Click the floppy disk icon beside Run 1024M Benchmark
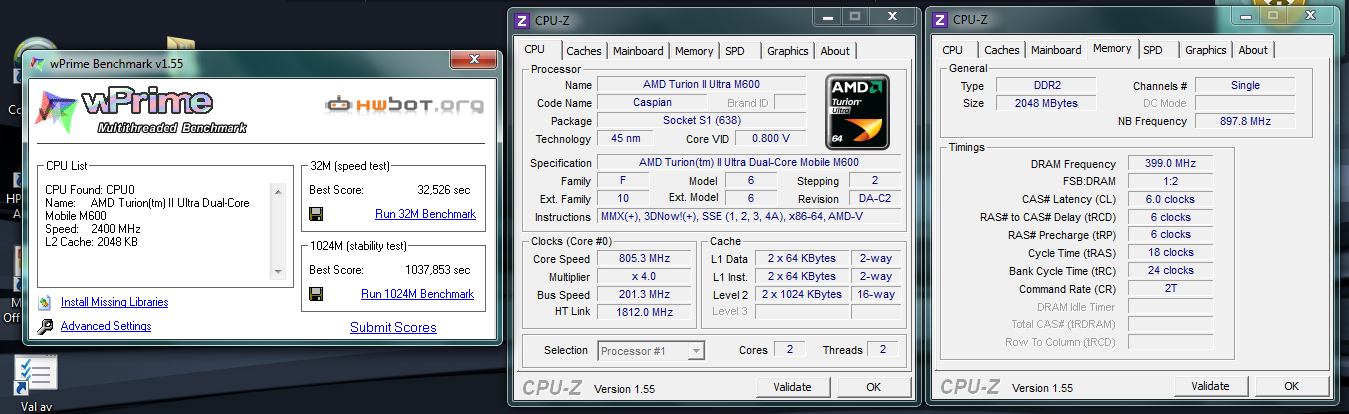 pyautogui.click(x=316, y=294)
